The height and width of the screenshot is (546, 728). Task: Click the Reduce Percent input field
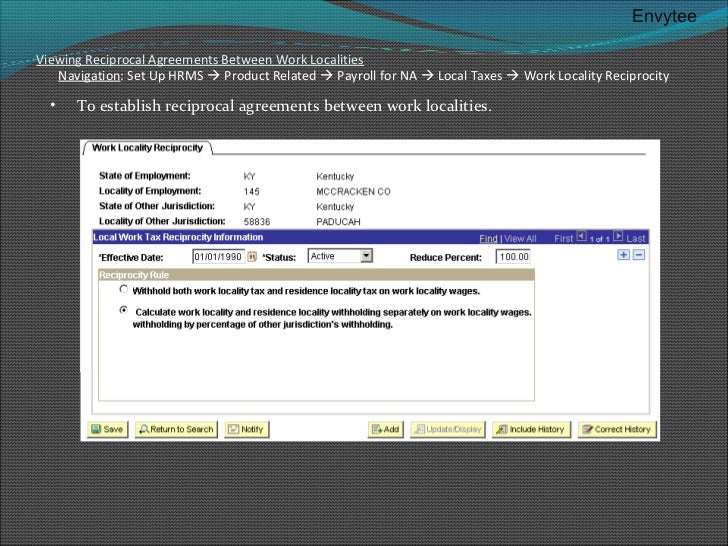click(513, 257)
